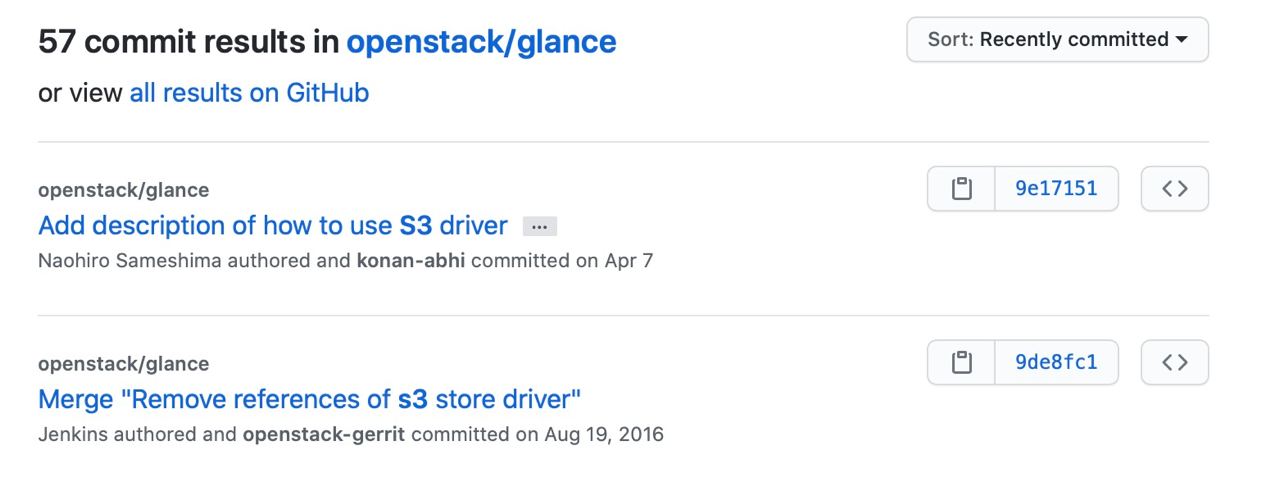The width and height of the screenshot is (1280, 487).
Task: Click the openstack/glance label above the S3 driver commit
Action: [x=123, y=190]
